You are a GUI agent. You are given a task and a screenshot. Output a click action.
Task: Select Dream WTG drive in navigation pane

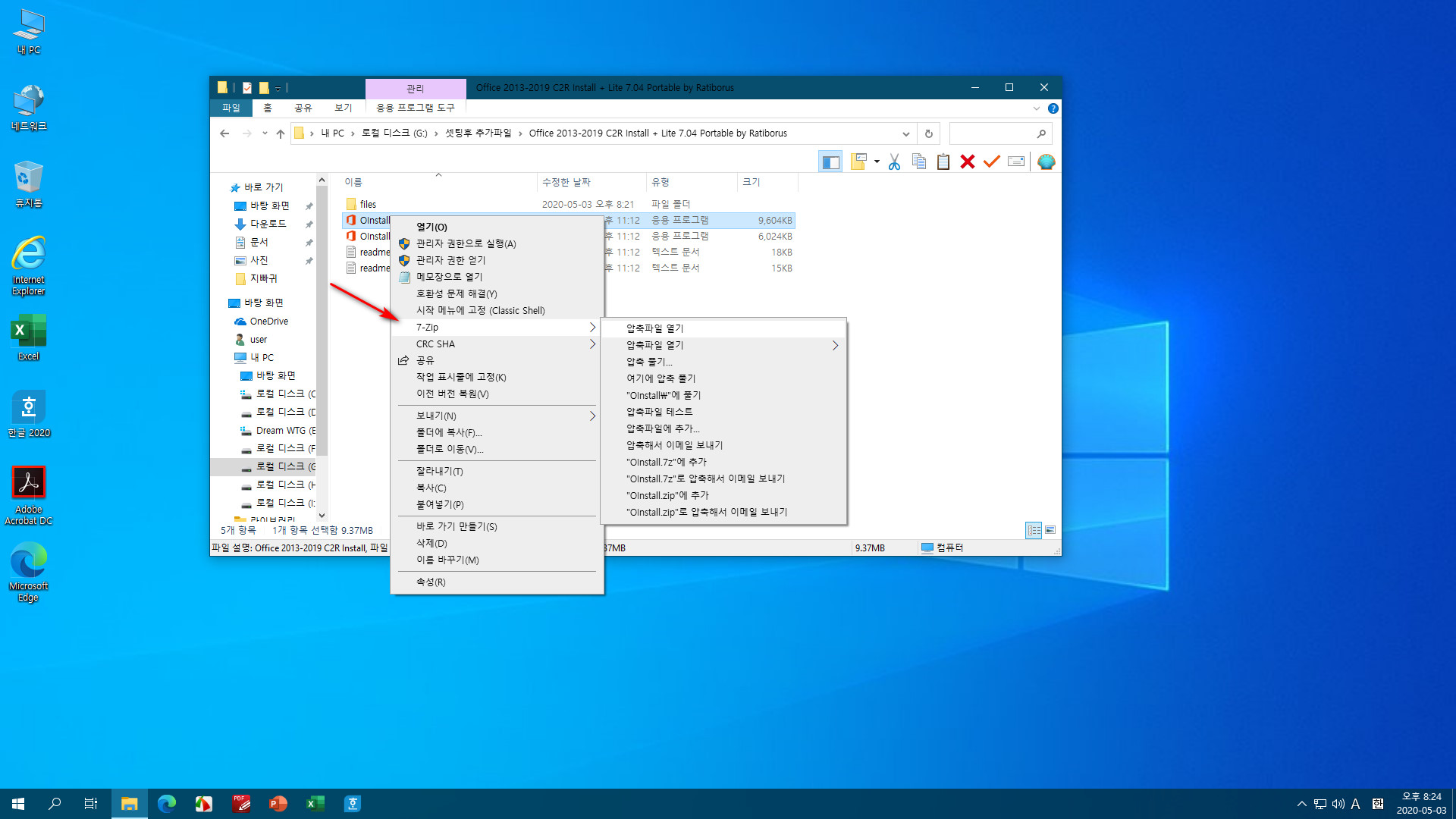coord(278,431)
